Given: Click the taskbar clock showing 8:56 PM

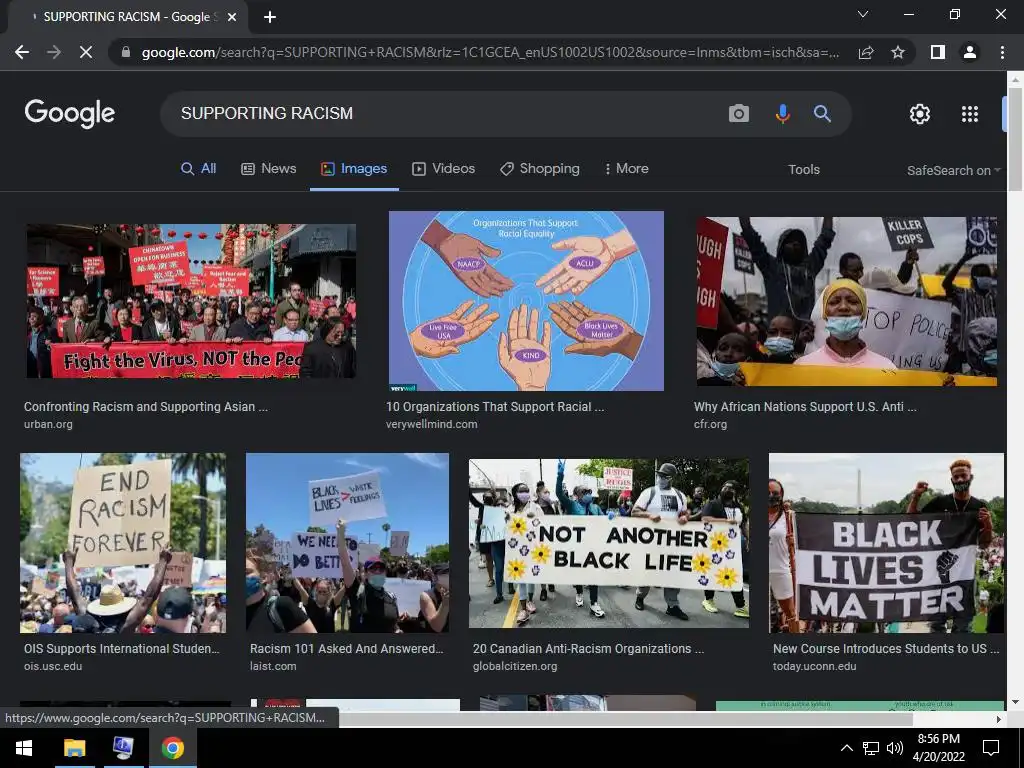Looking at the screenshot, I should point(939,748).
